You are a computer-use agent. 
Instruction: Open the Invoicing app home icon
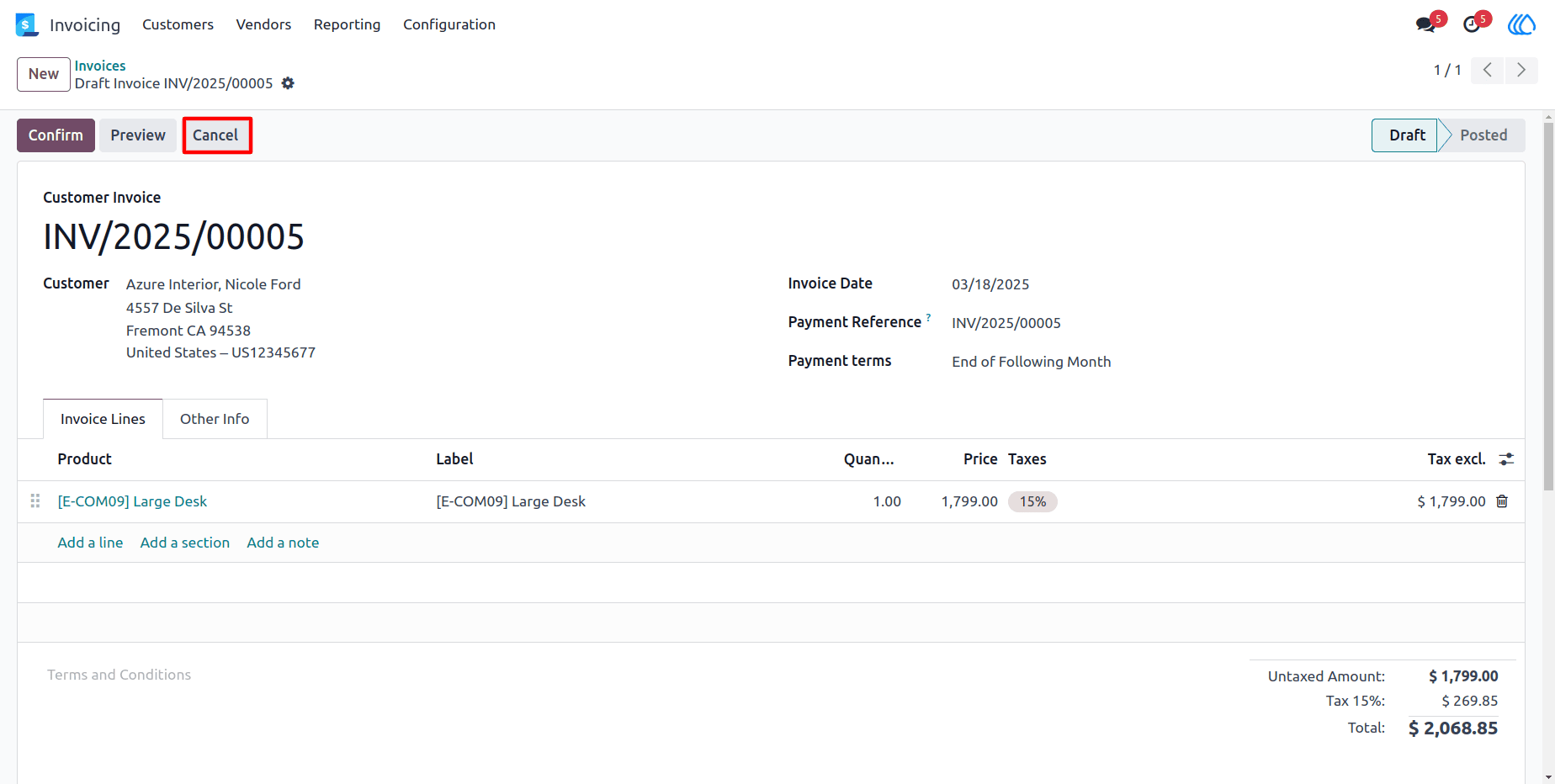(27, 25)
